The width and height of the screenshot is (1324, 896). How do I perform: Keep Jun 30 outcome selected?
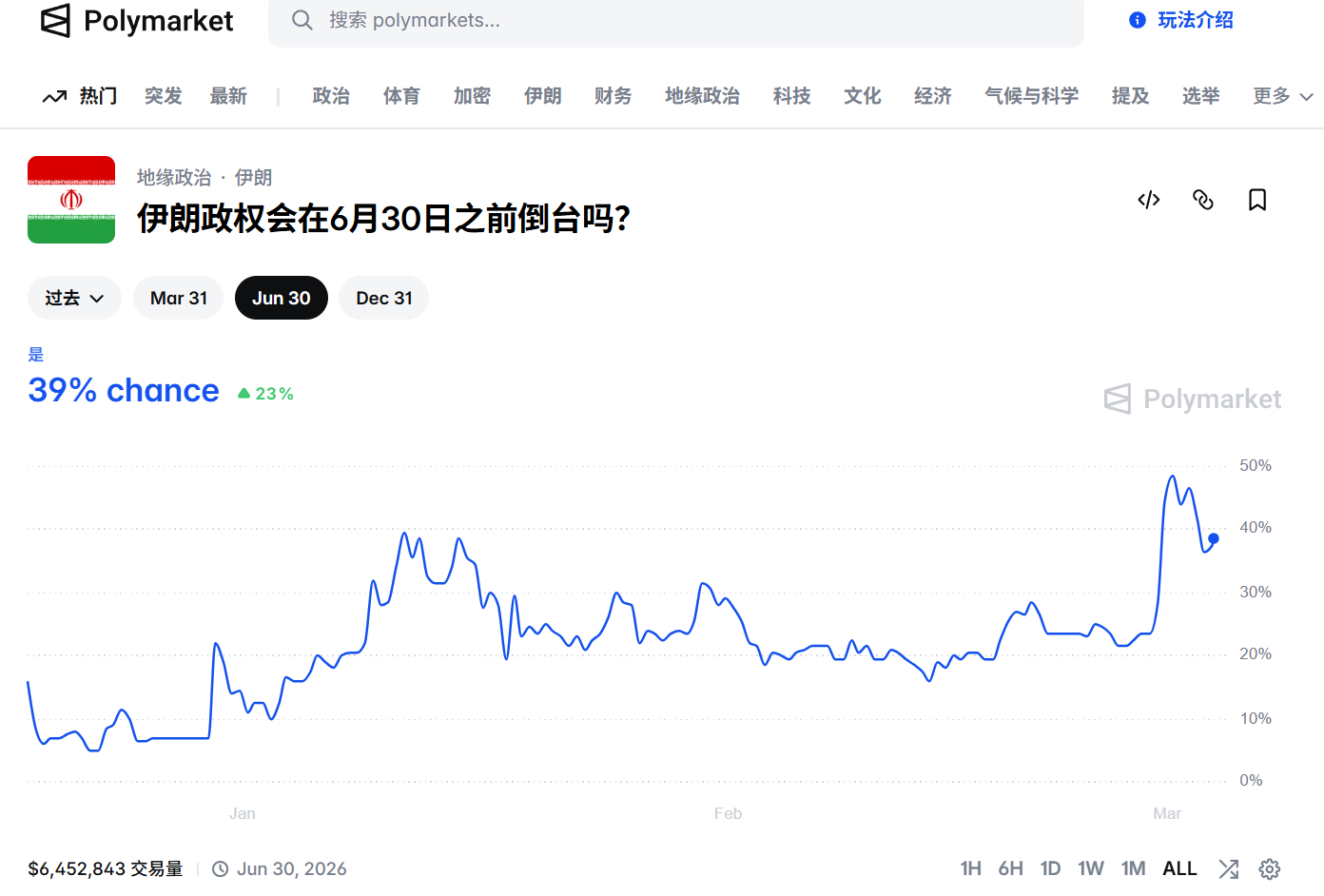[x=281, y=298]
